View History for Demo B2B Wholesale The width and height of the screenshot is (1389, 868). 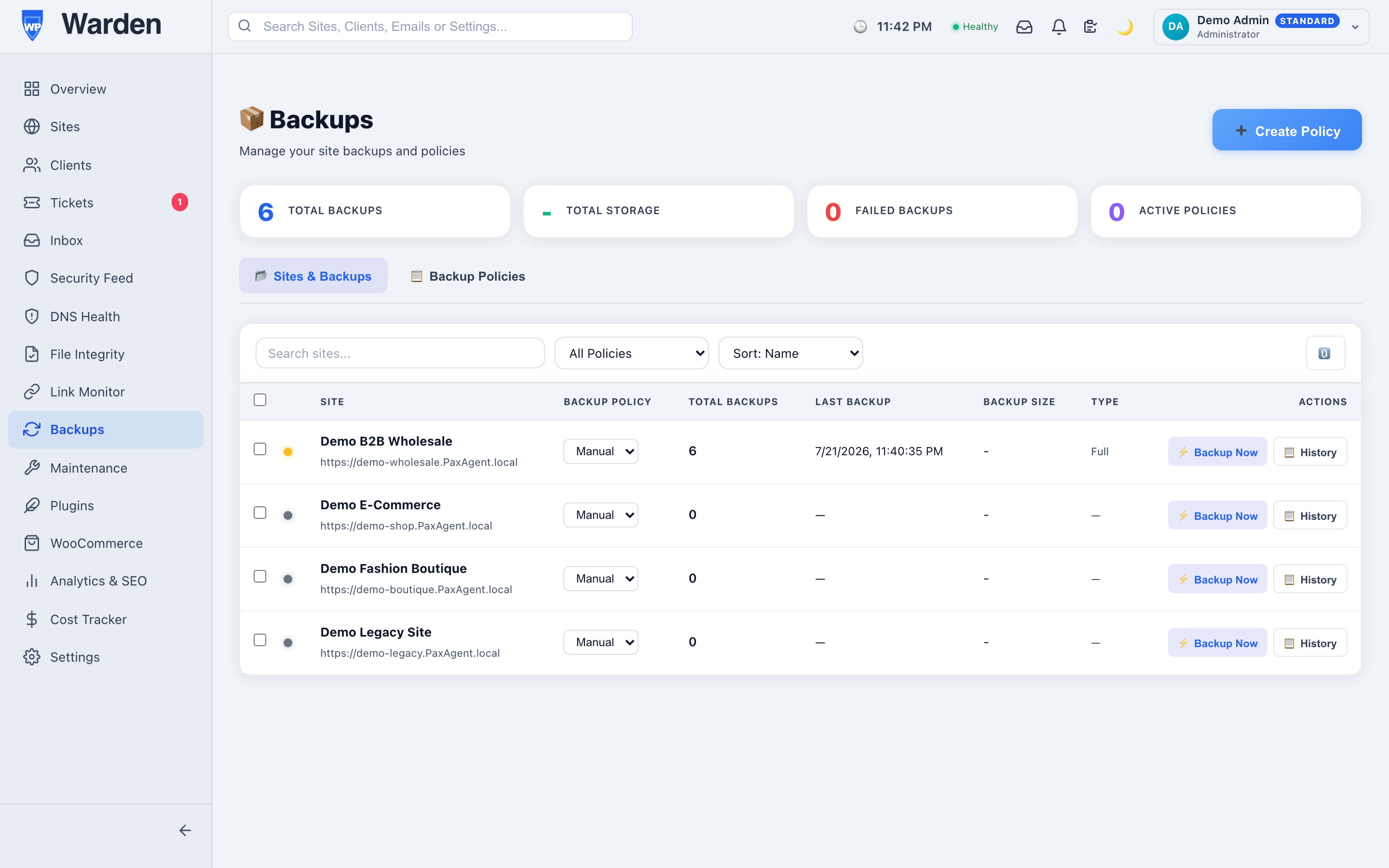[1310, 452]
